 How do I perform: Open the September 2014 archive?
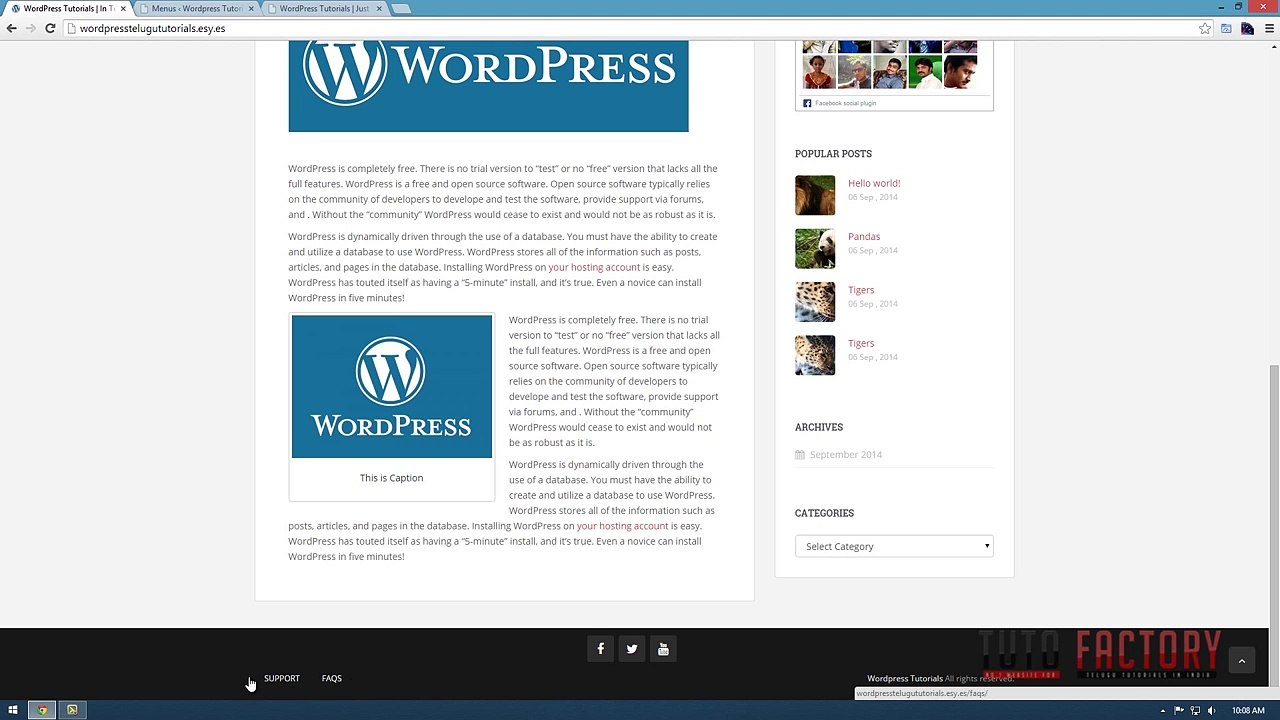coord(846,455)
